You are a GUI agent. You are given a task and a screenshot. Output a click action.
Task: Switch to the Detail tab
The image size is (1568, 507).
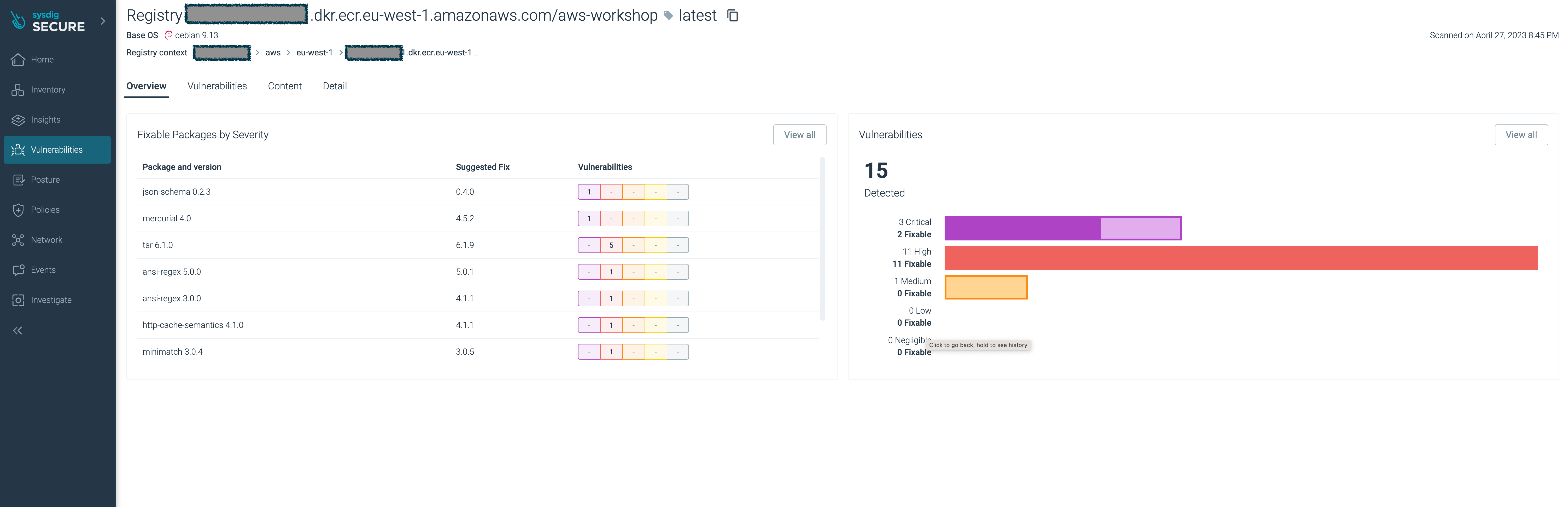(x=335, y=87)
